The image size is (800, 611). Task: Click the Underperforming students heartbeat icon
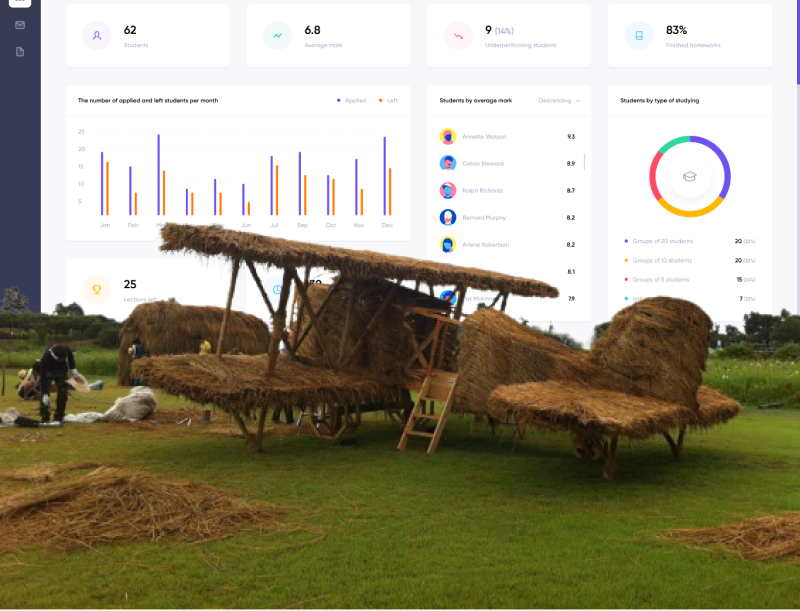458,35
